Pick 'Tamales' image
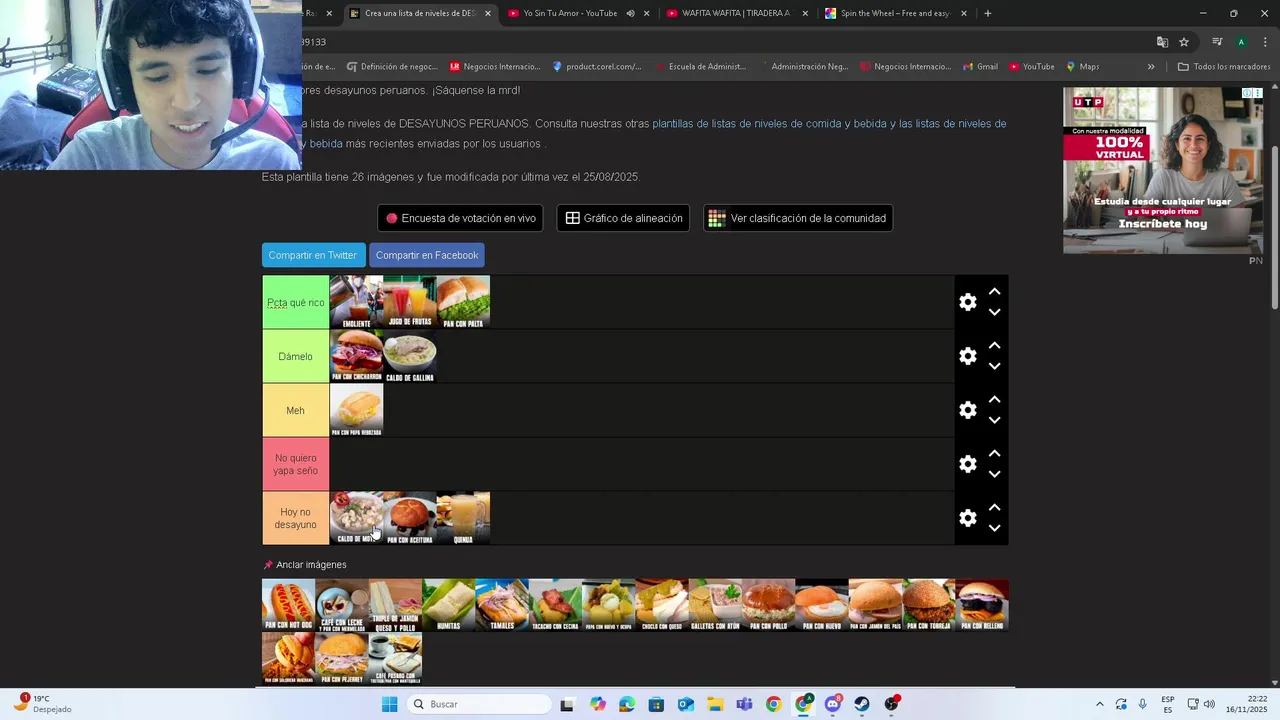This screenshot has width=1280, height=720. pos(502,605)
